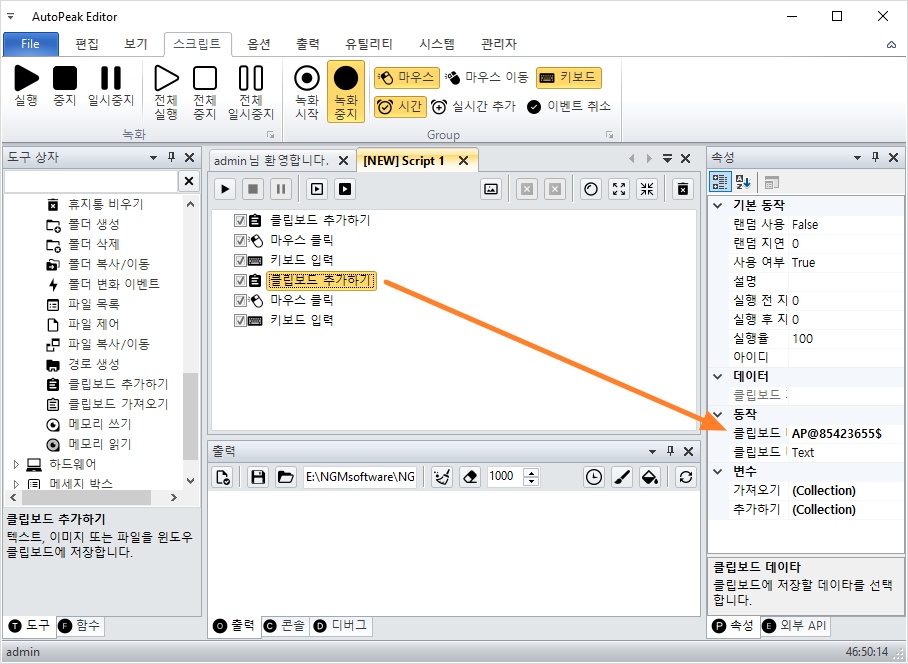Open the Group dialog launcher
This screenshot has width=908, height=664.
coord(609,135)
